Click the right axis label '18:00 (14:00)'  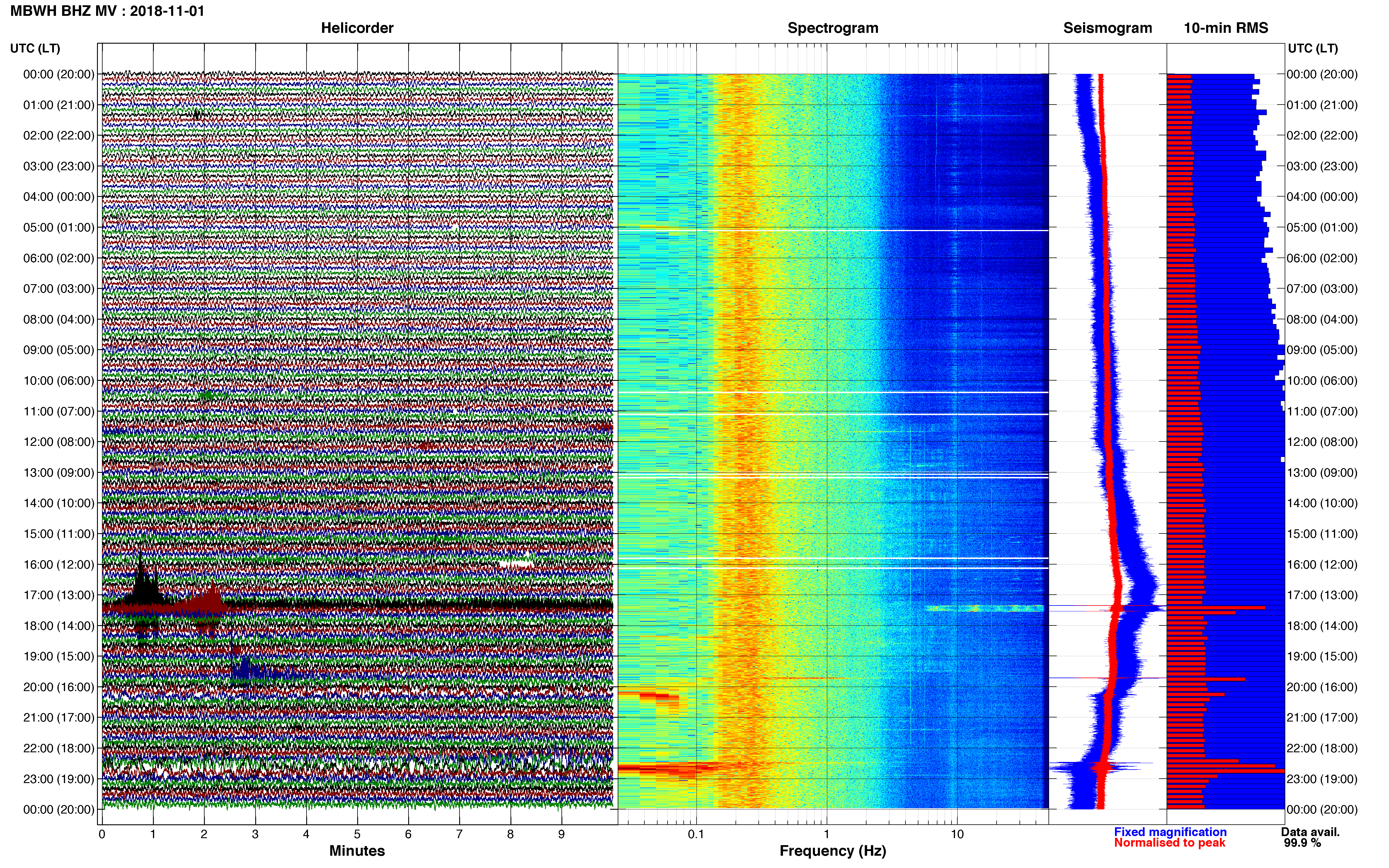[x=1322, y=626]
